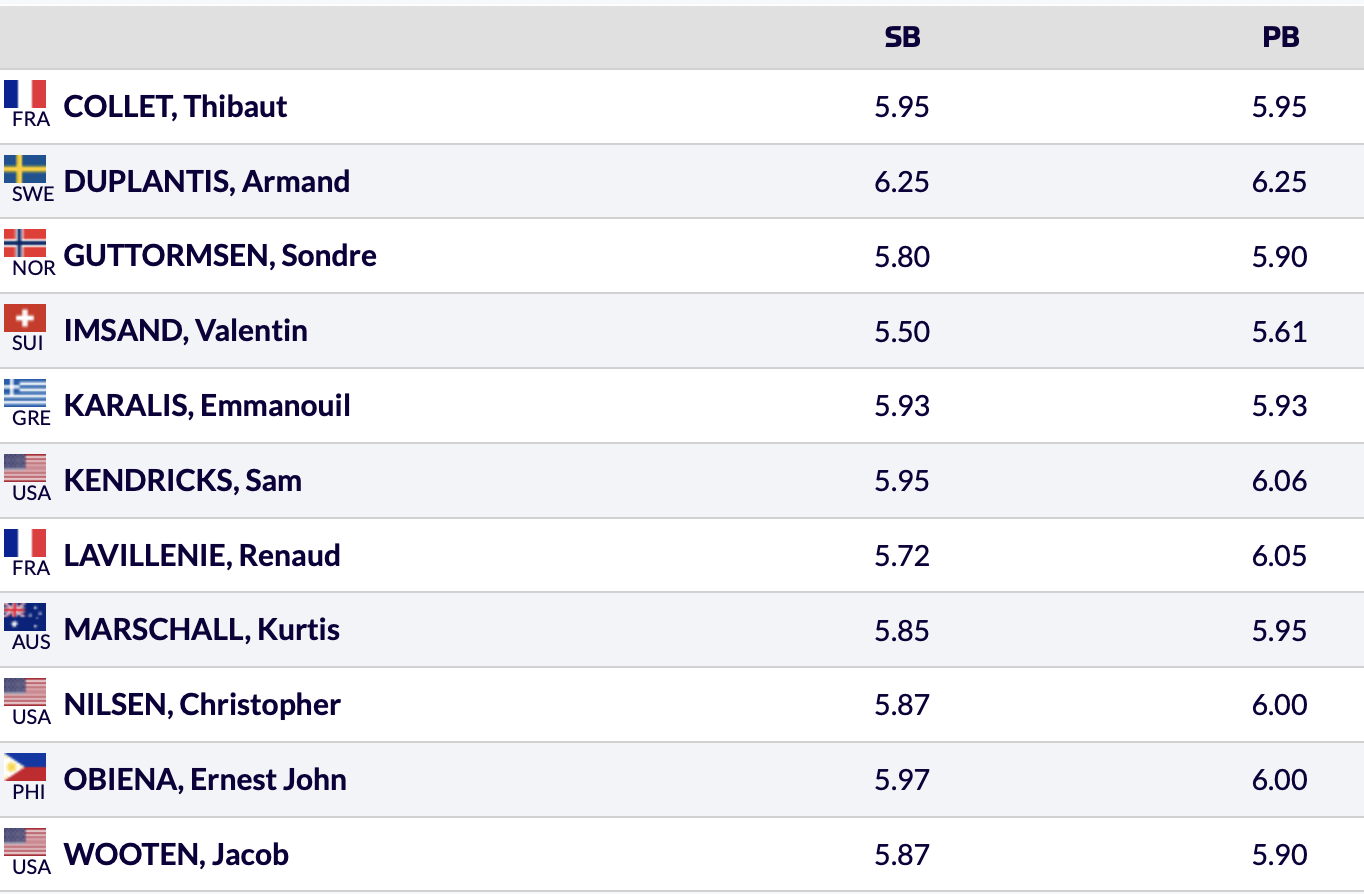Click the Greek flag beside KARALIS
This screenshot has width=1364, height=894.
[x=25, y=393]
